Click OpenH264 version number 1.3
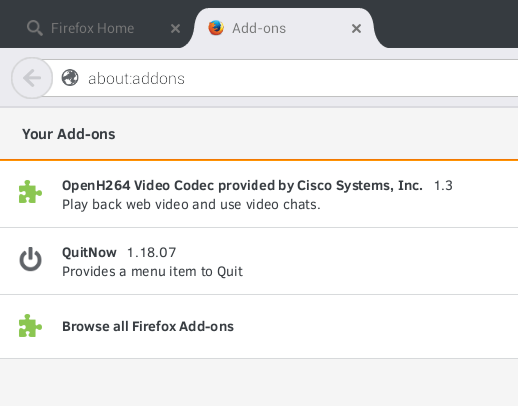 point(443,186)
